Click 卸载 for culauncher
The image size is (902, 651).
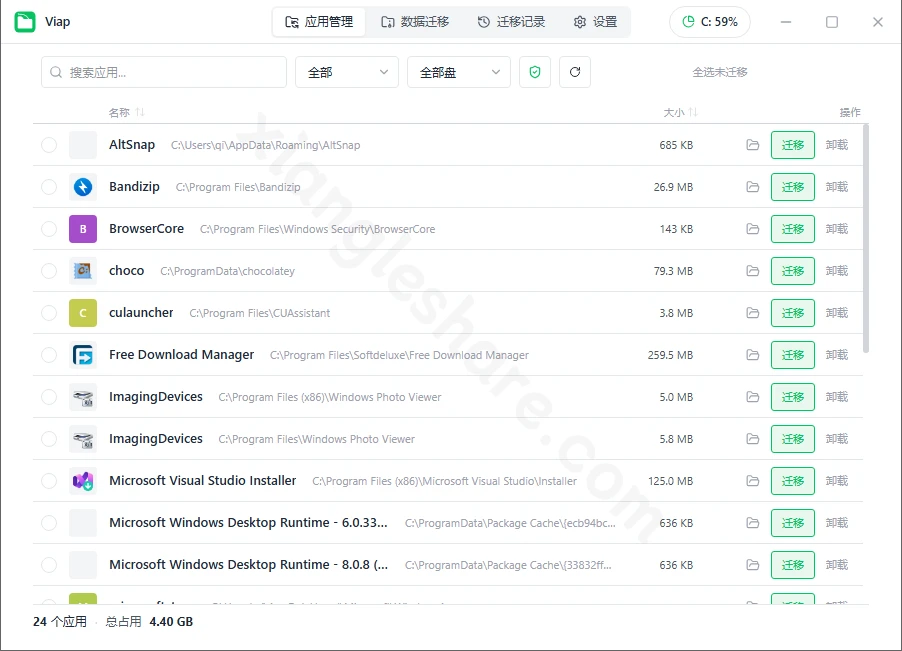(837, 313)
